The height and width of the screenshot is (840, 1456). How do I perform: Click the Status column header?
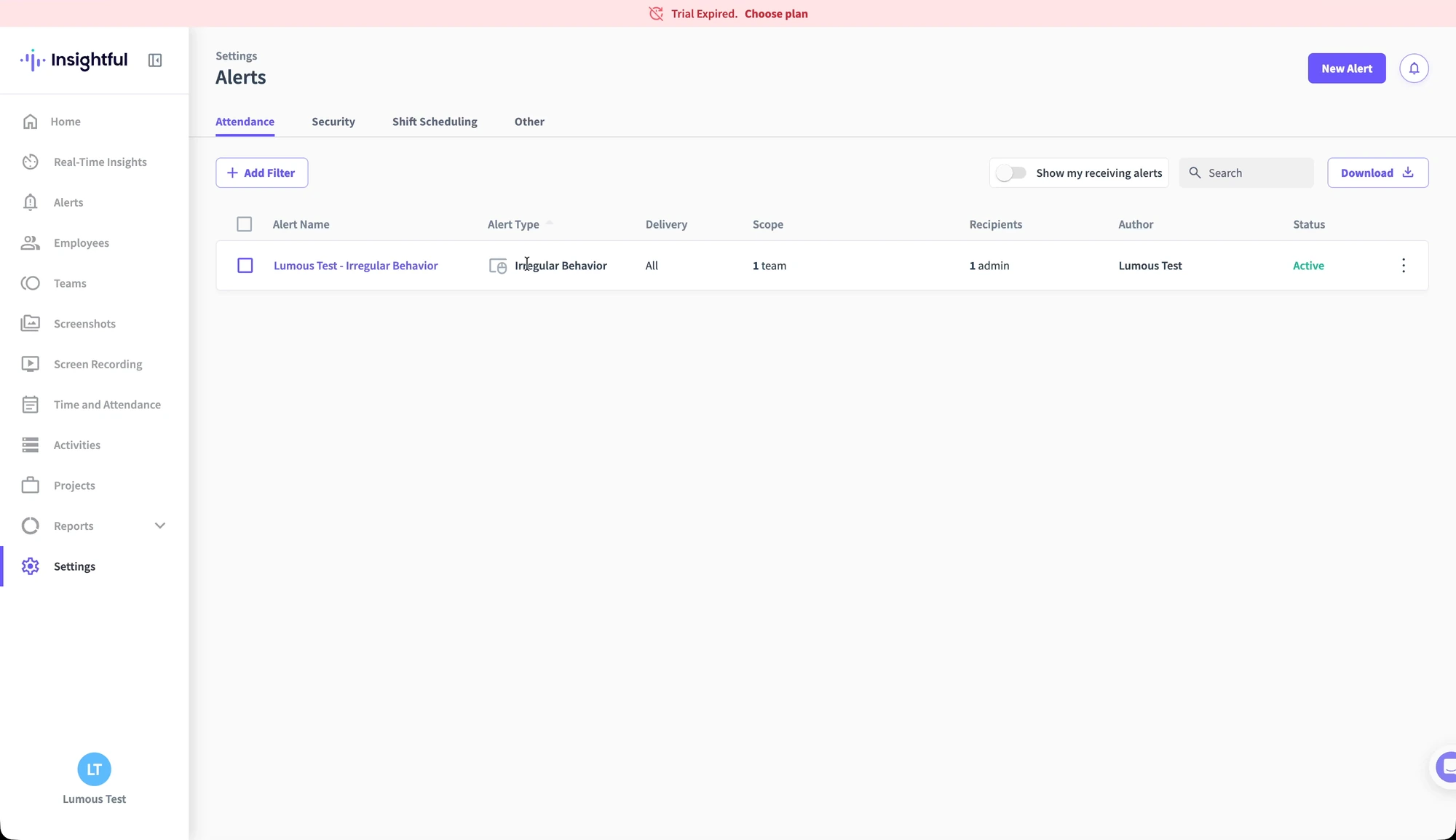[x=1309, y=224]
